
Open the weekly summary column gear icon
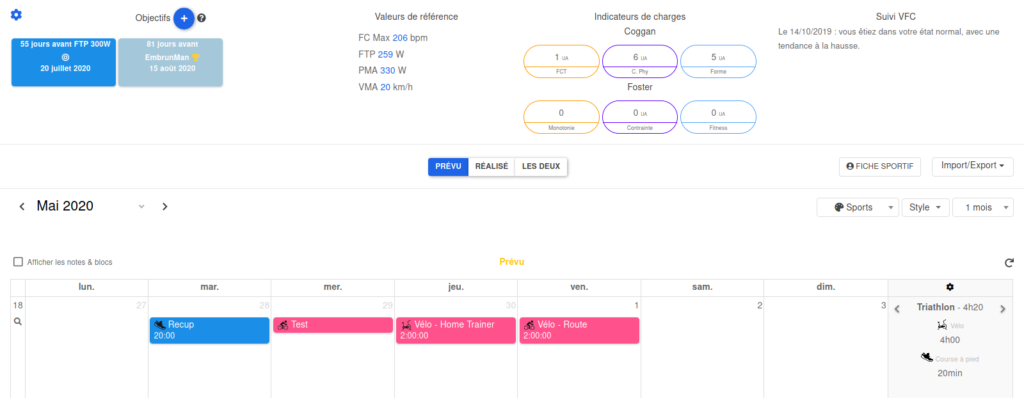tap(950, 287)
